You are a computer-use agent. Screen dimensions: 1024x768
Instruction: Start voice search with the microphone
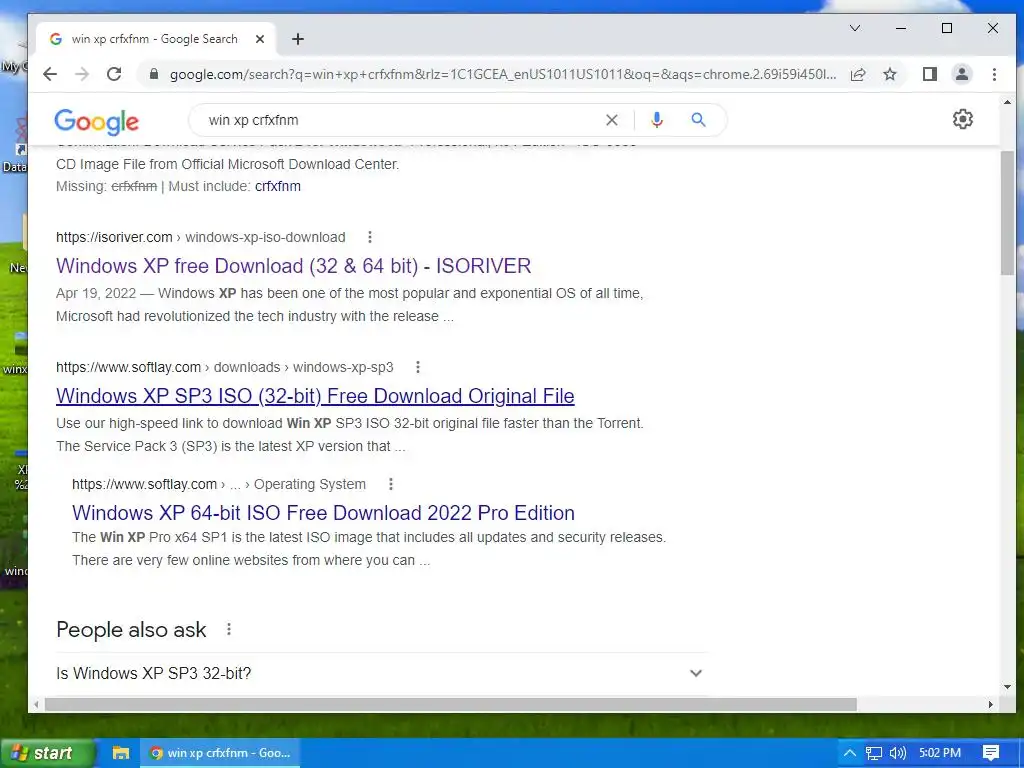pyautogui.click(x=656, y=120)
